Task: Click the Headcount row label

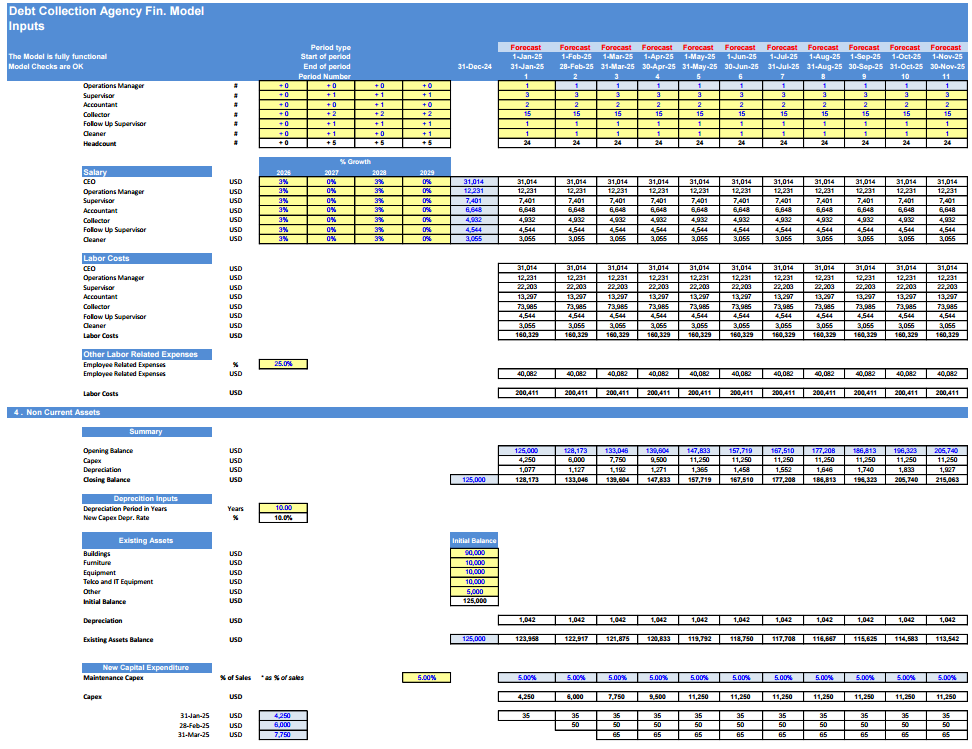Action: 100,142
